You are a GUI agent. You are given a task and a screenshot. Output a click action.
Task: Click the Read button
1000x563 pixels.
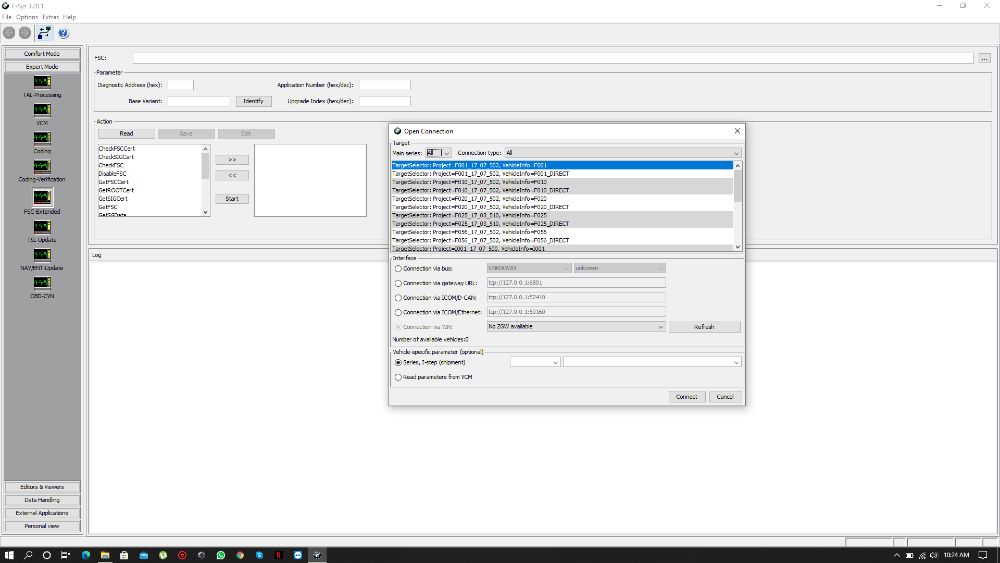(x=126, y=134)
